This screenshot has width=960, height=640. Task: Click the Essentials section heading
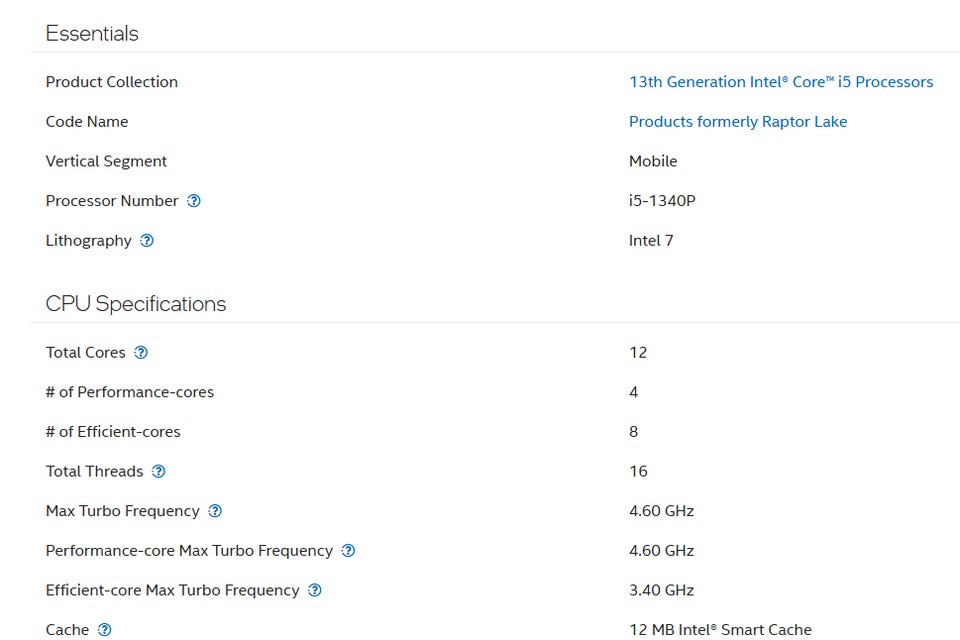[92, 34]
